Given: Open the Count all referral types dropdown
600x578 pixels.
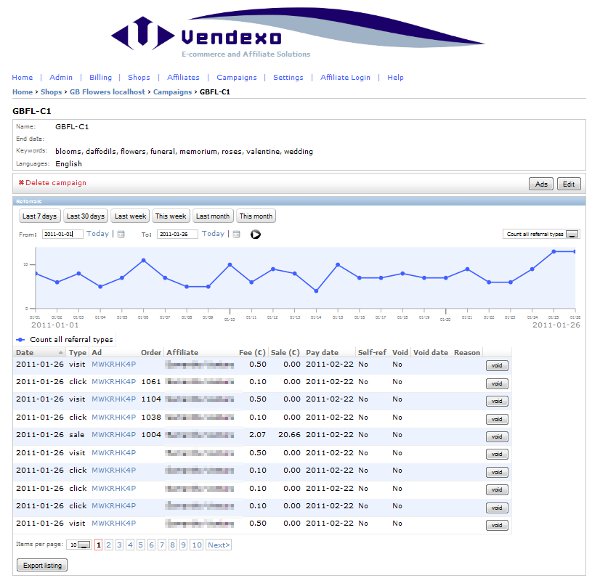Looking at the screenshot, I should click(x=541, y=234).
